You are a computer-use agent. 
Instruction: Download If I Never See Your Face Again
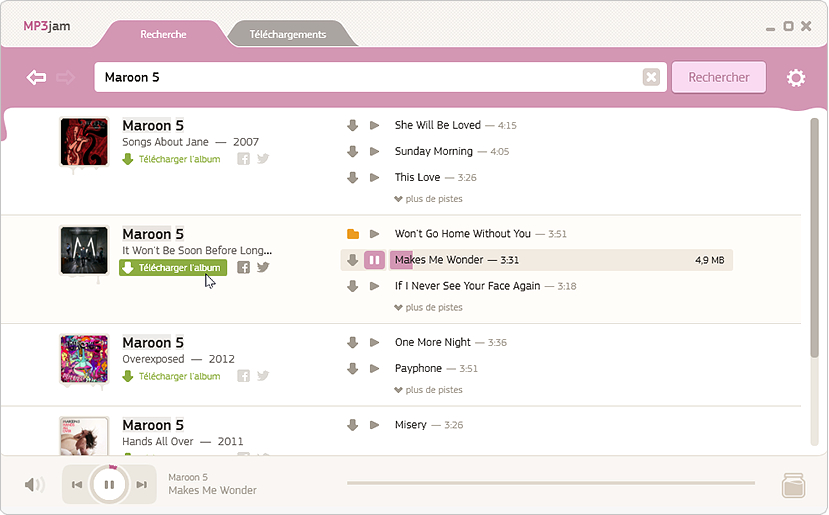coord(353,286)
